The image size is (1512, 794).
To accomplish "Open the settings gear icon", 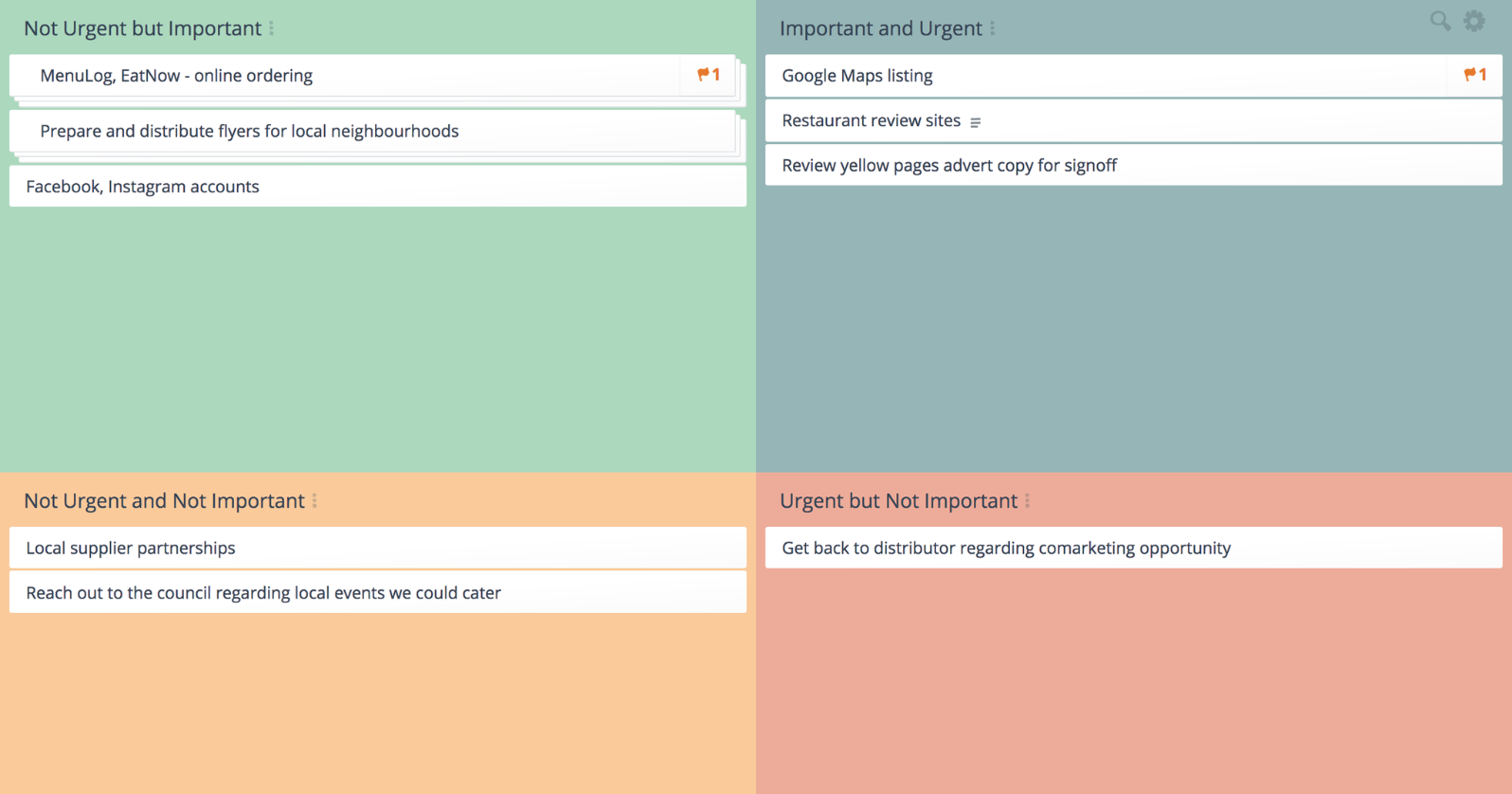I will [1474, 21].
